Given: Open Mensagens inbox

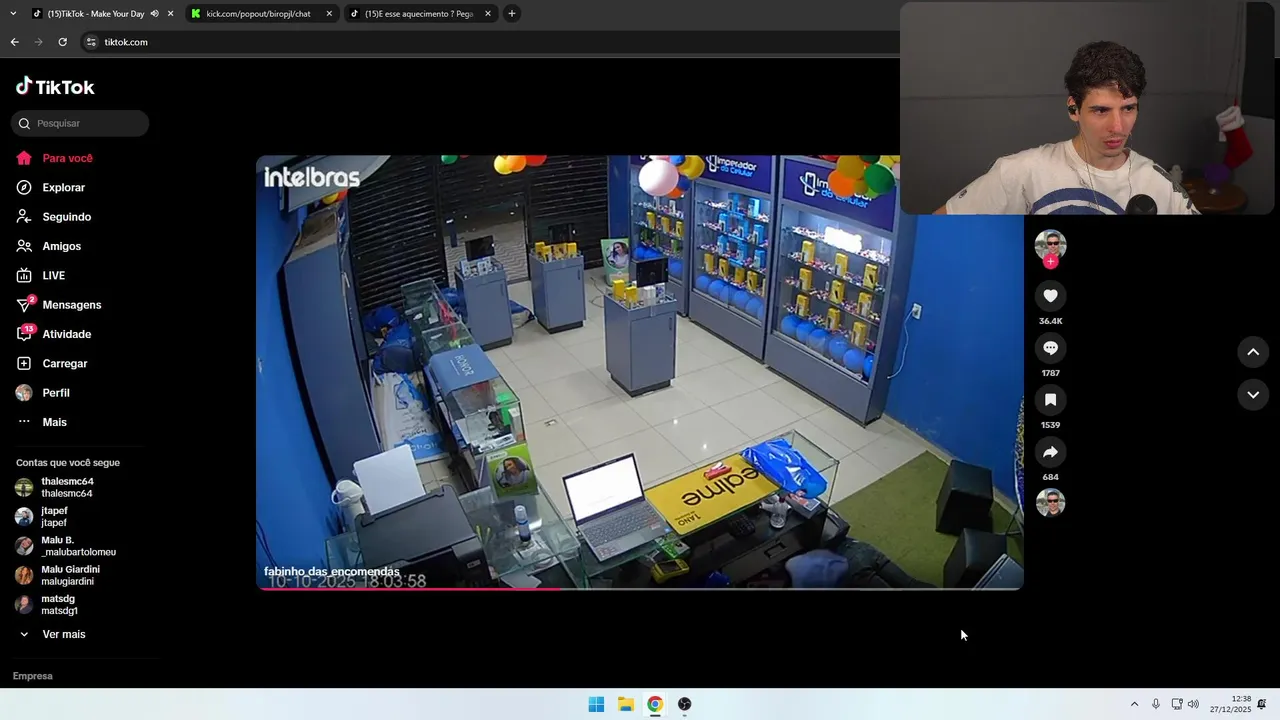Looking at the screenshot, I should [x=59, y=305].
